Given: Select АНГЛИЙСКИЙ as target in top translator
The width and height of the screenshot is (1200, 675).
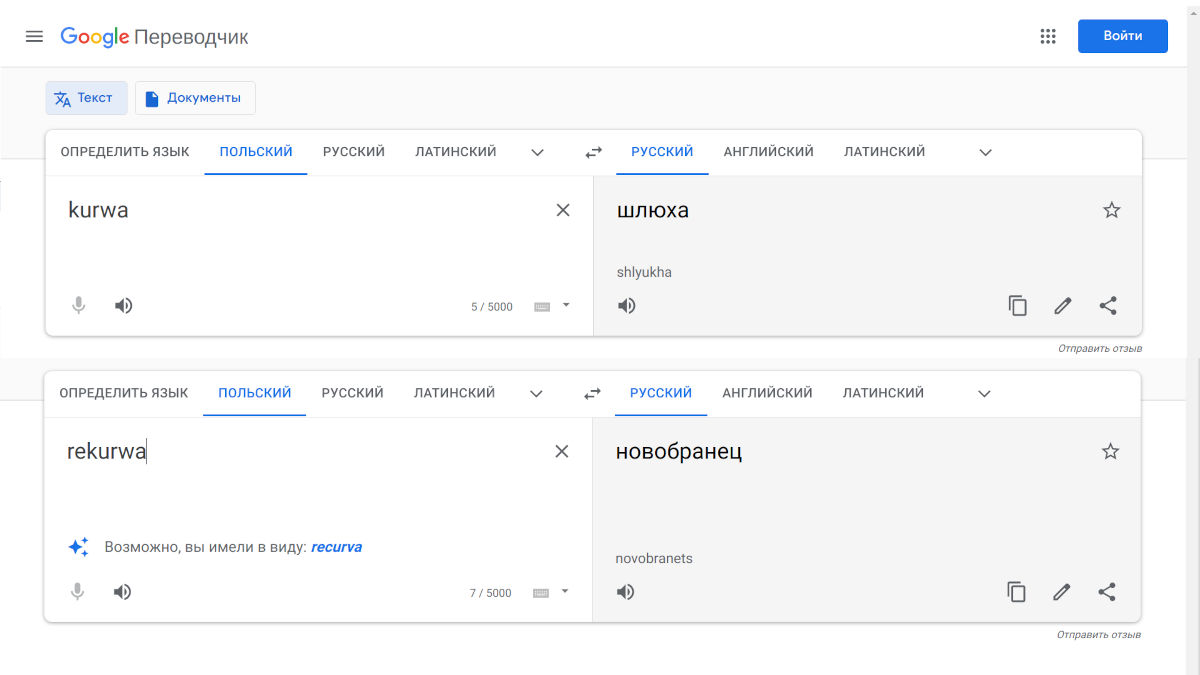Looking at the screenshot, I should 768,152.
